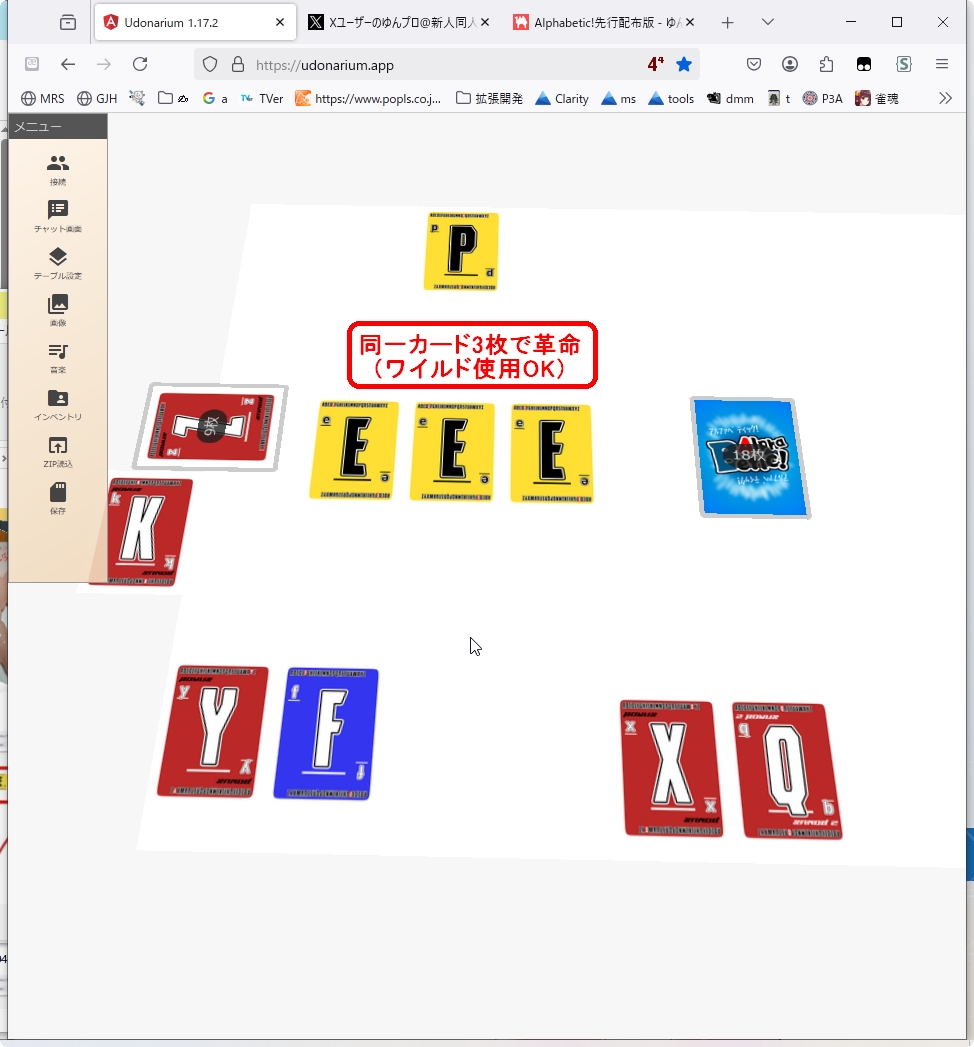Image resolution: width=974 pixels, height=1047 pixels.
Task: Open a new browser tab
Action: pos(728,23)
